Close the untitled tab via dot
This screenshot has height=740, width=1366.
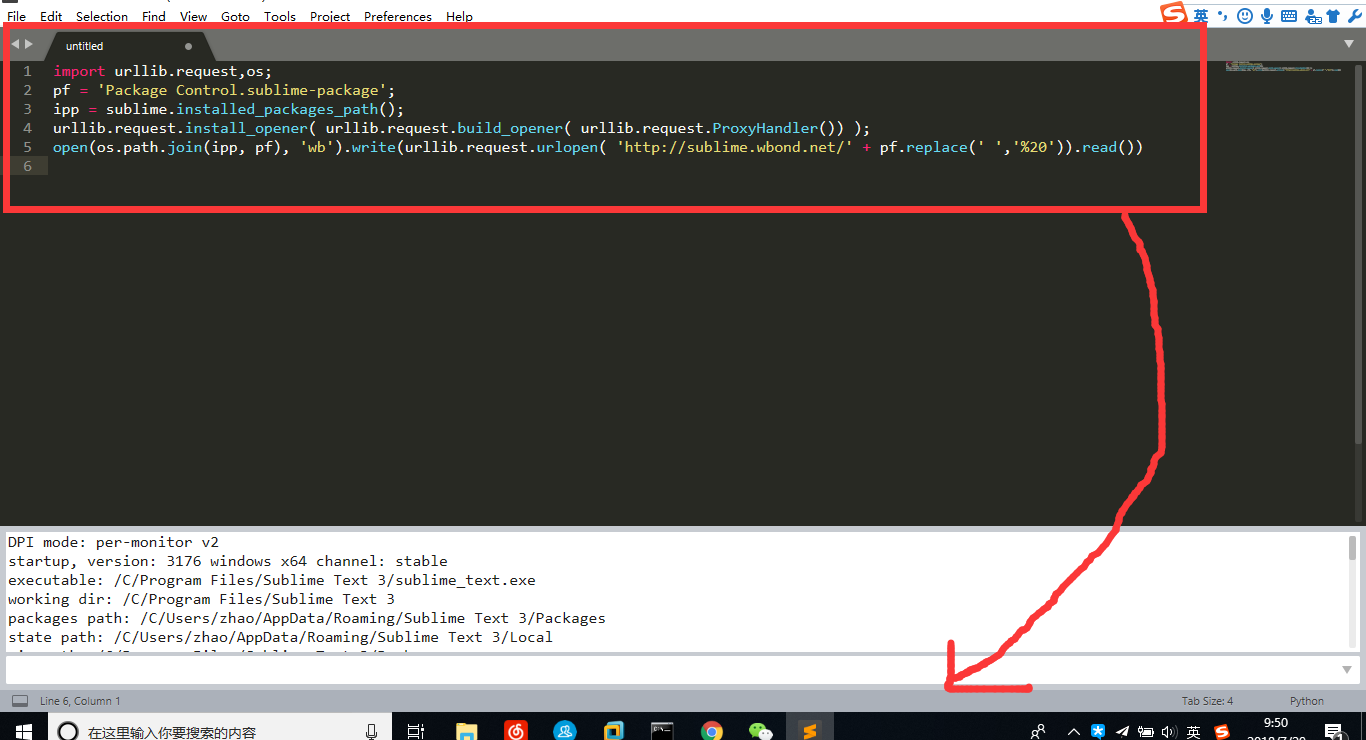point(188,46)
